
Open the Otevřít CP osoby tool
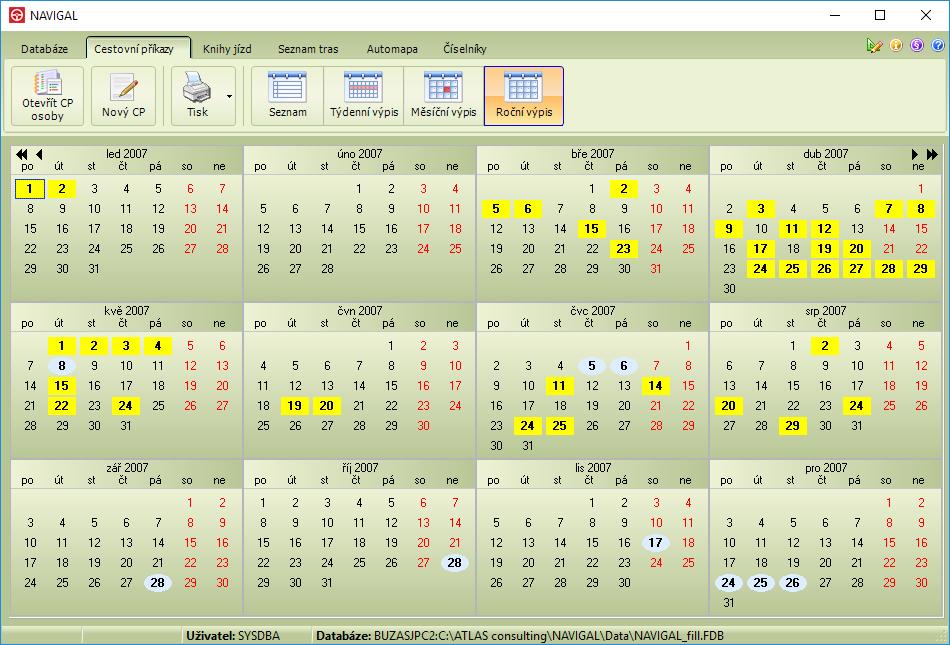click(x=47, y=96)
